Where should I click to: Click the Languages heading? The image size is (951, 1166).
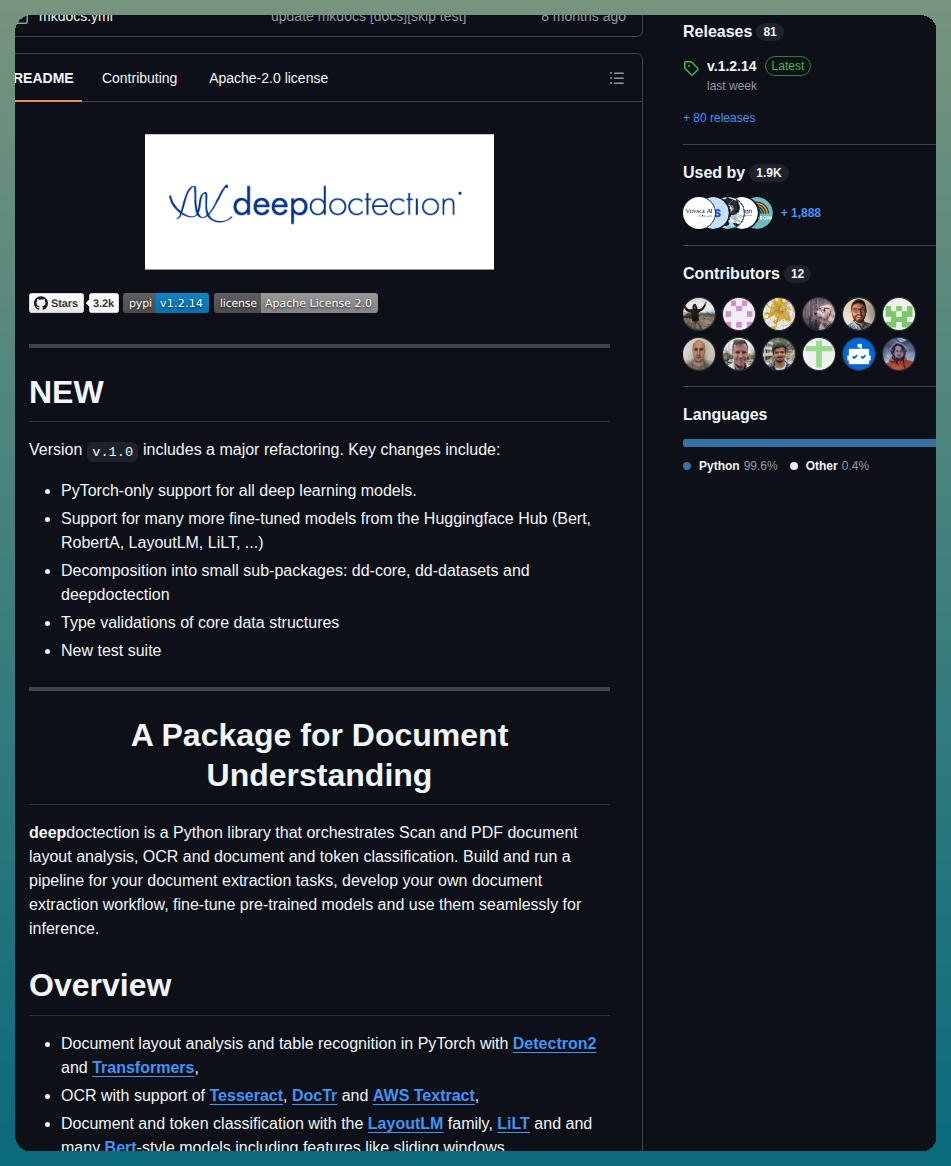point(725,414)
